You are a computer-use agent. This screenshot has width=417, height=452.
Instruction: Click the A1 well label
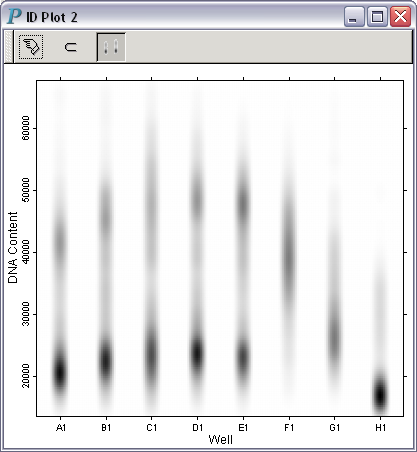[x=61, y=427]
